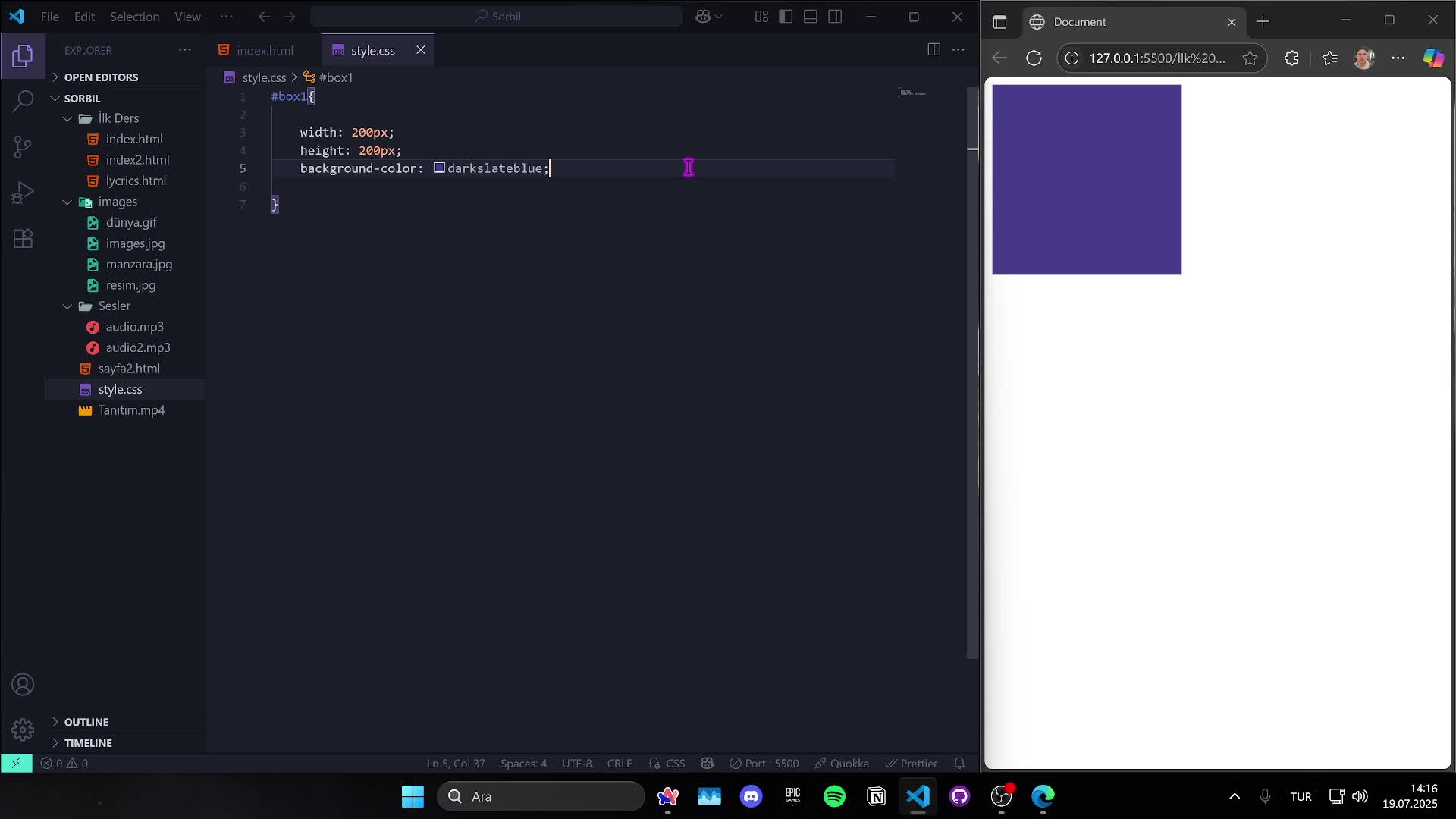Change indentation via Spaces: 4

[523, 763]
